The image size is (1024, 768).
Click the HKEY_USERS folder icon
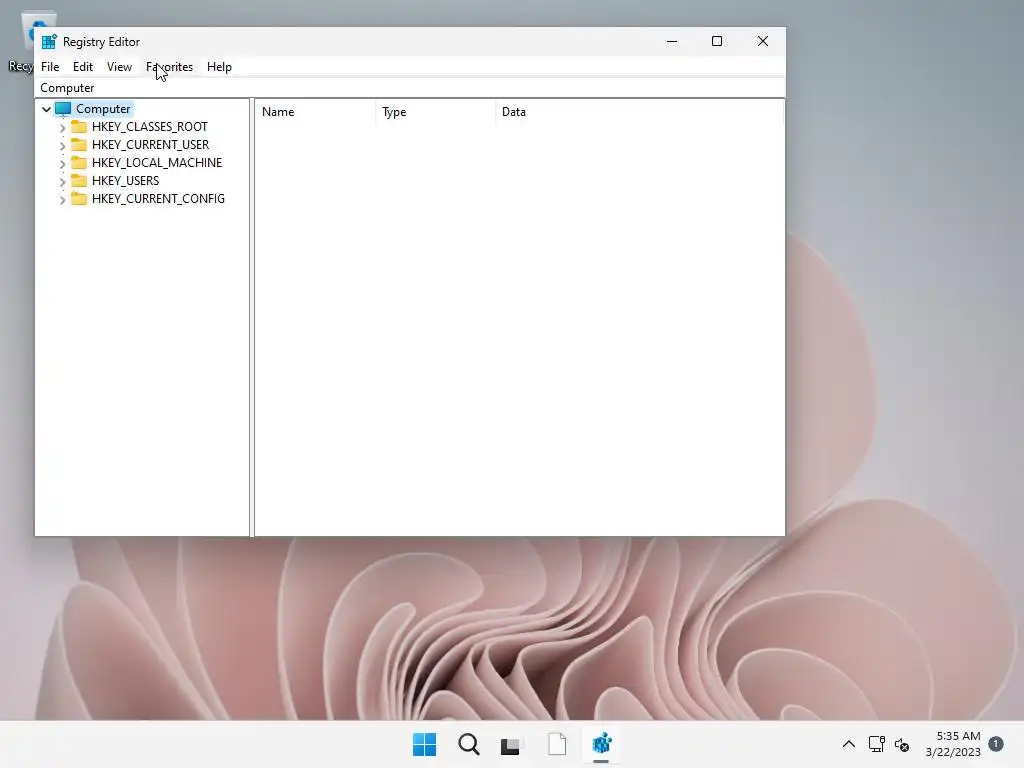coord(79,180)
